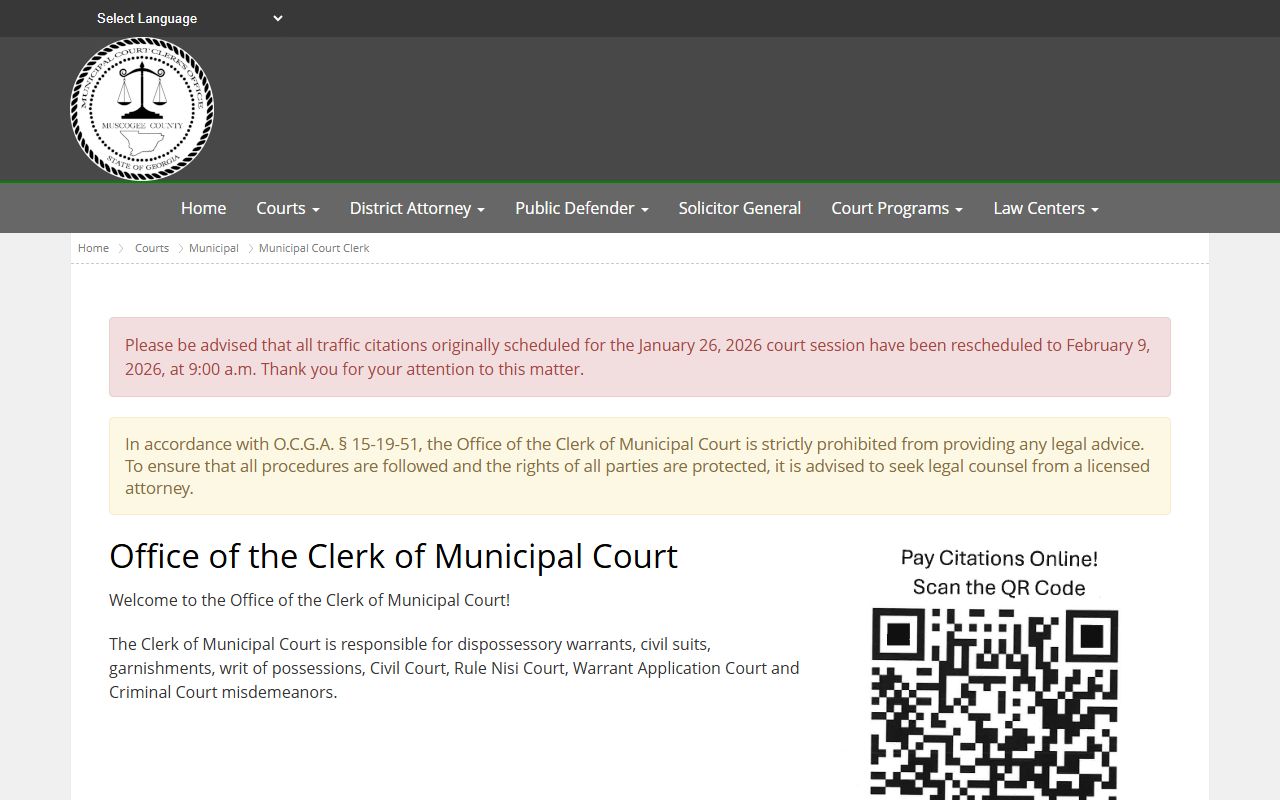The height and width of the screenshot is (800, 1280).
Task: Click the Municipal Court Clerk seal logo
Action: (142, 109)
